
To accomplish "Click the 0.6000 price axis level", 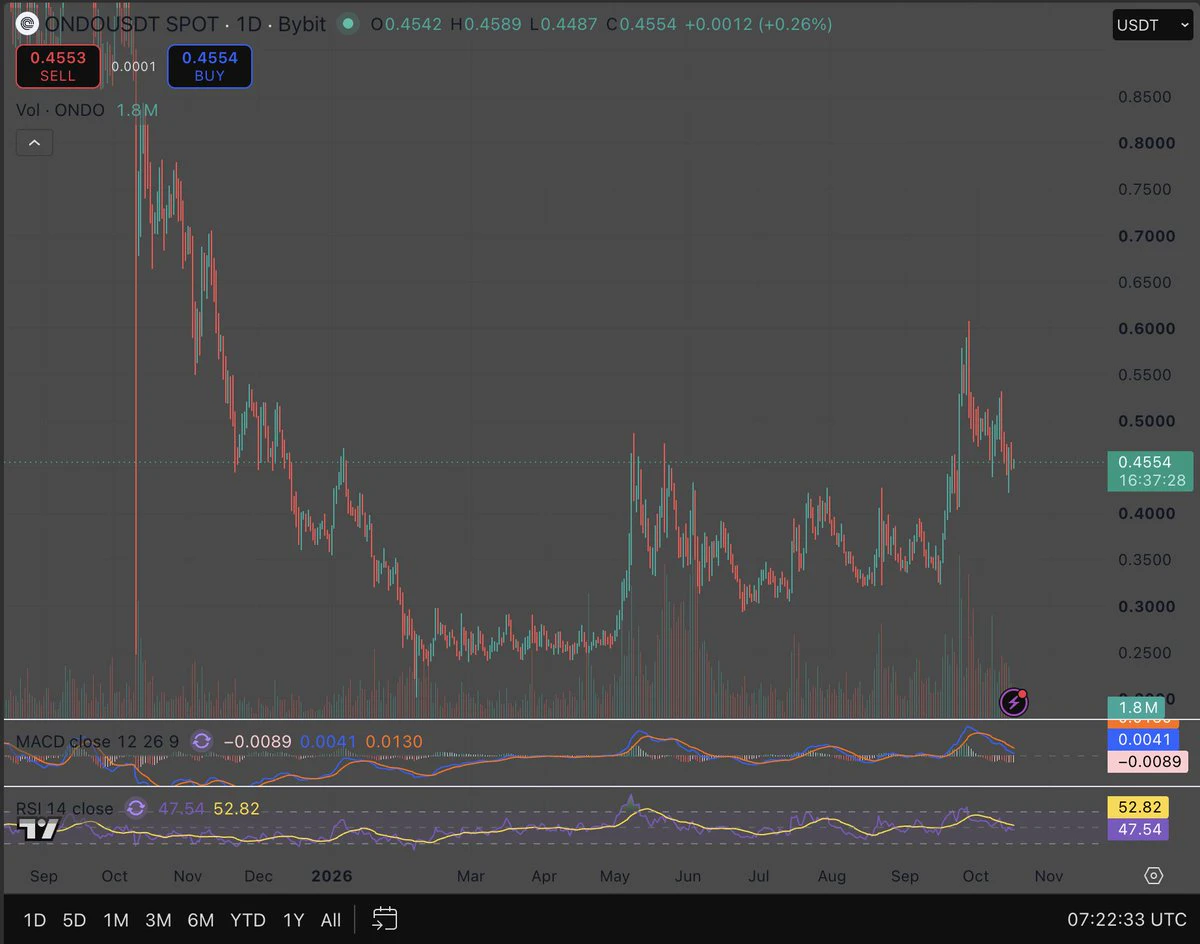I will [1146, 329].
